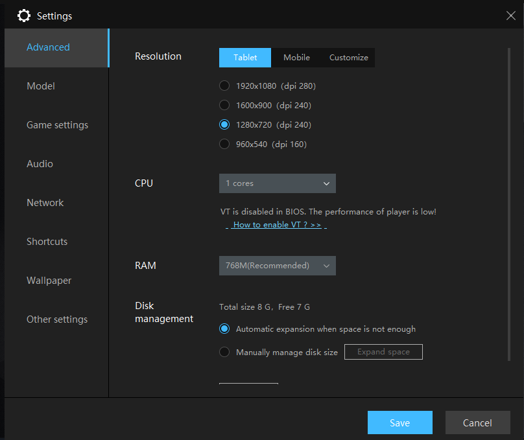Click the Settings gear icon
The width and height of the screenshot is (524, 440).
(24, 16)
